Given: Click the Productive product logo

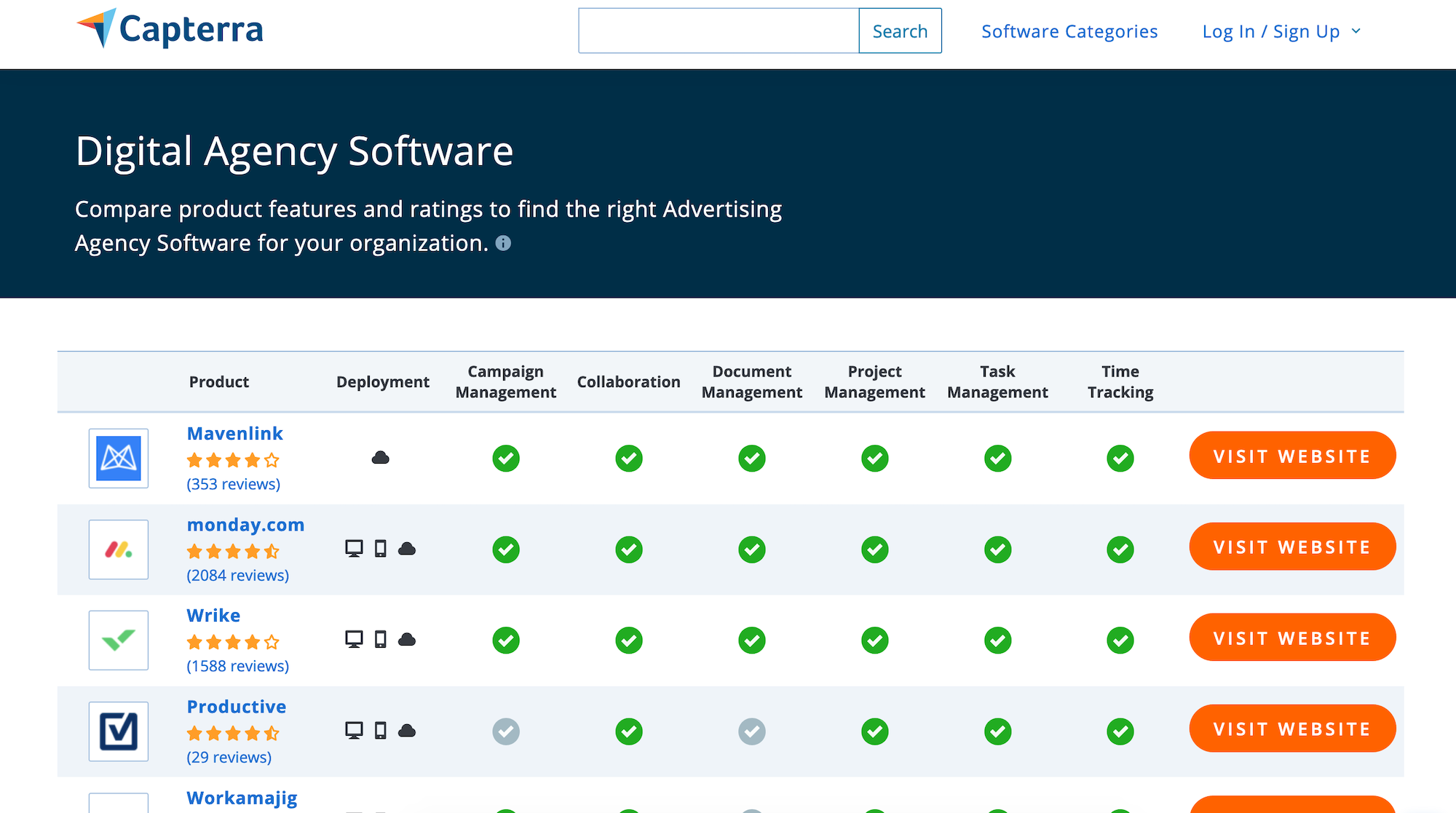Looking at the screenshot, I should pyautogui.click(x=119, y=731).
